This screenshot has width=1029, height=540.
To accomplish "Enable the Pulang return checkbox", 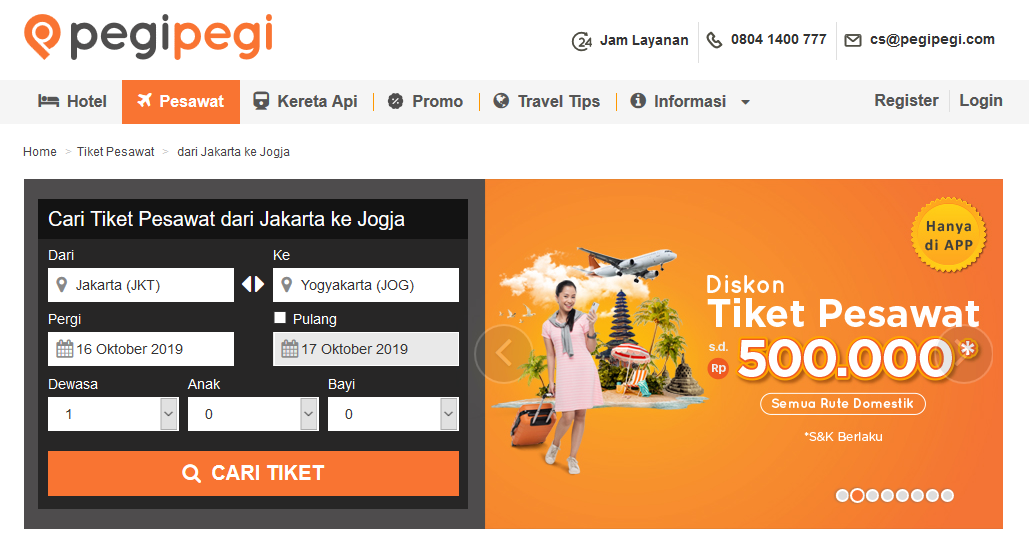I will click(x=280, y=318).
